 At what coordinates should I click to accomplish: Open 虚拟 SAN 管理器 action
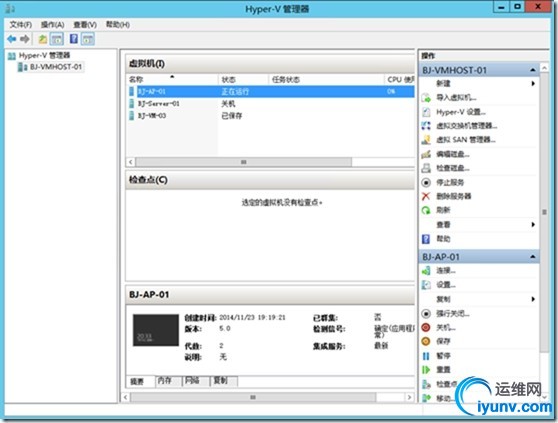465,140
